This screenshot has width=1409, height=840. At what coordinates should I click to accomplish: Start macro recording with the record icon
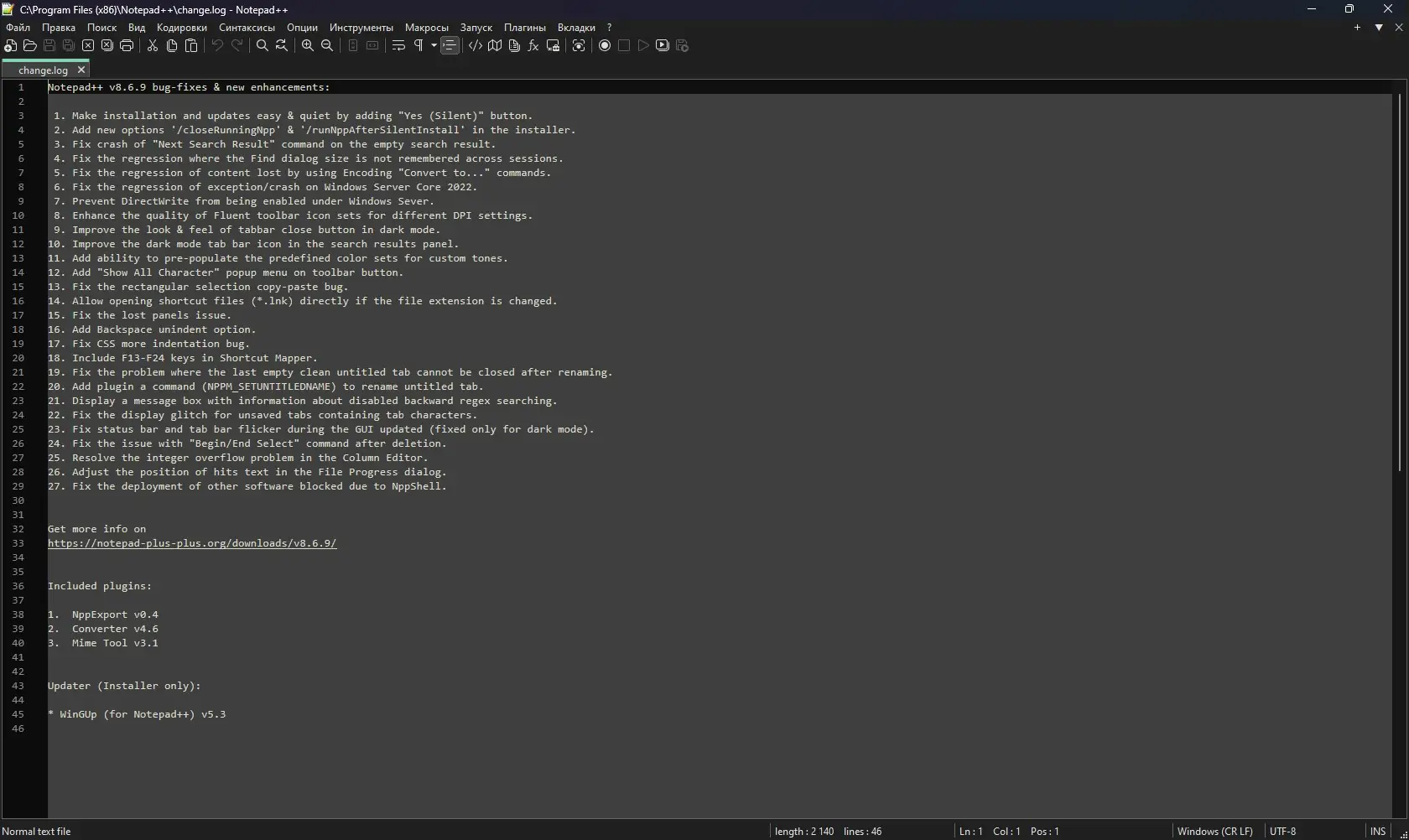[x=605, y=46]
